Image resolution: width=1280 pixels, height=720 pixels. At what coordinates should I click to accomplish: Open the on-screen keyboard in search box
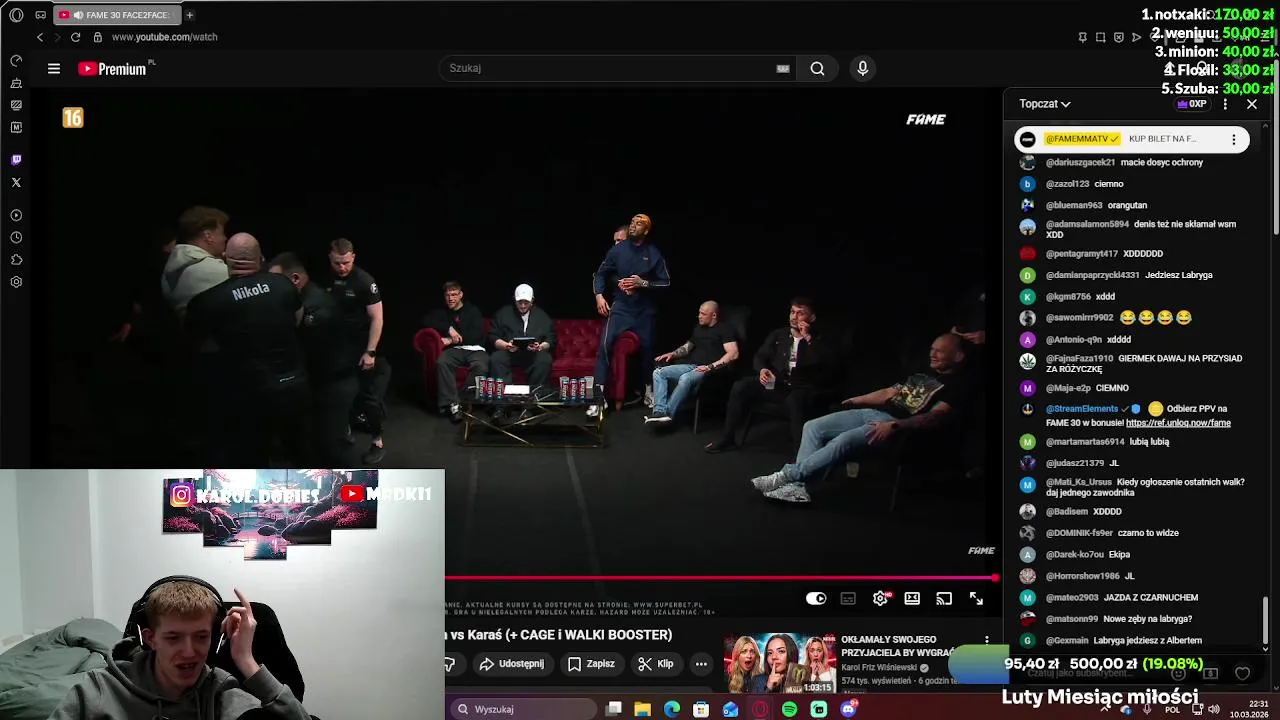[783, 68]
